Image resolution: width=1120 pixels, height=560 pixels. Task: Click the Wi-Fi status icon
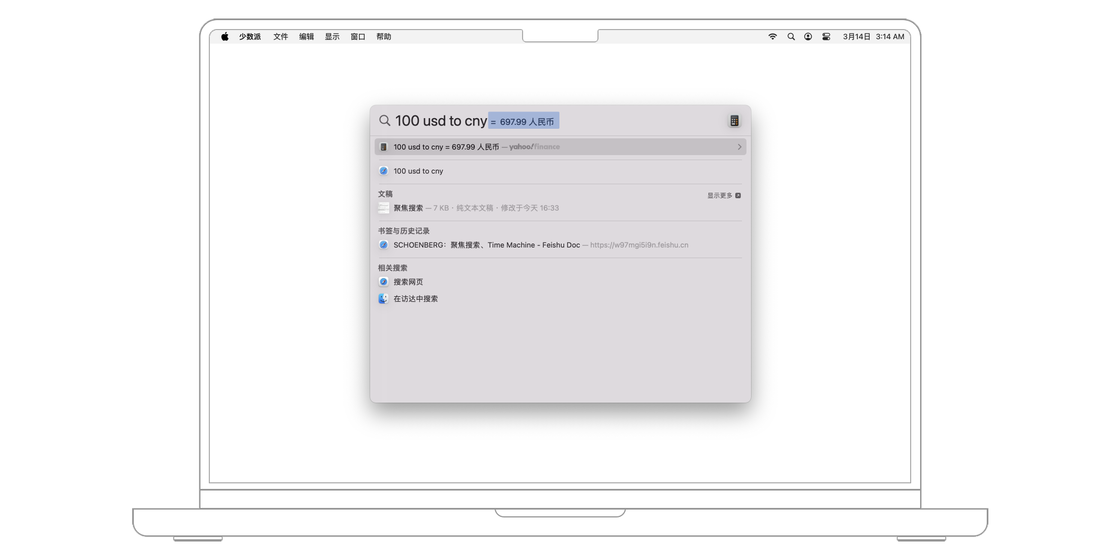pos(773,36)
